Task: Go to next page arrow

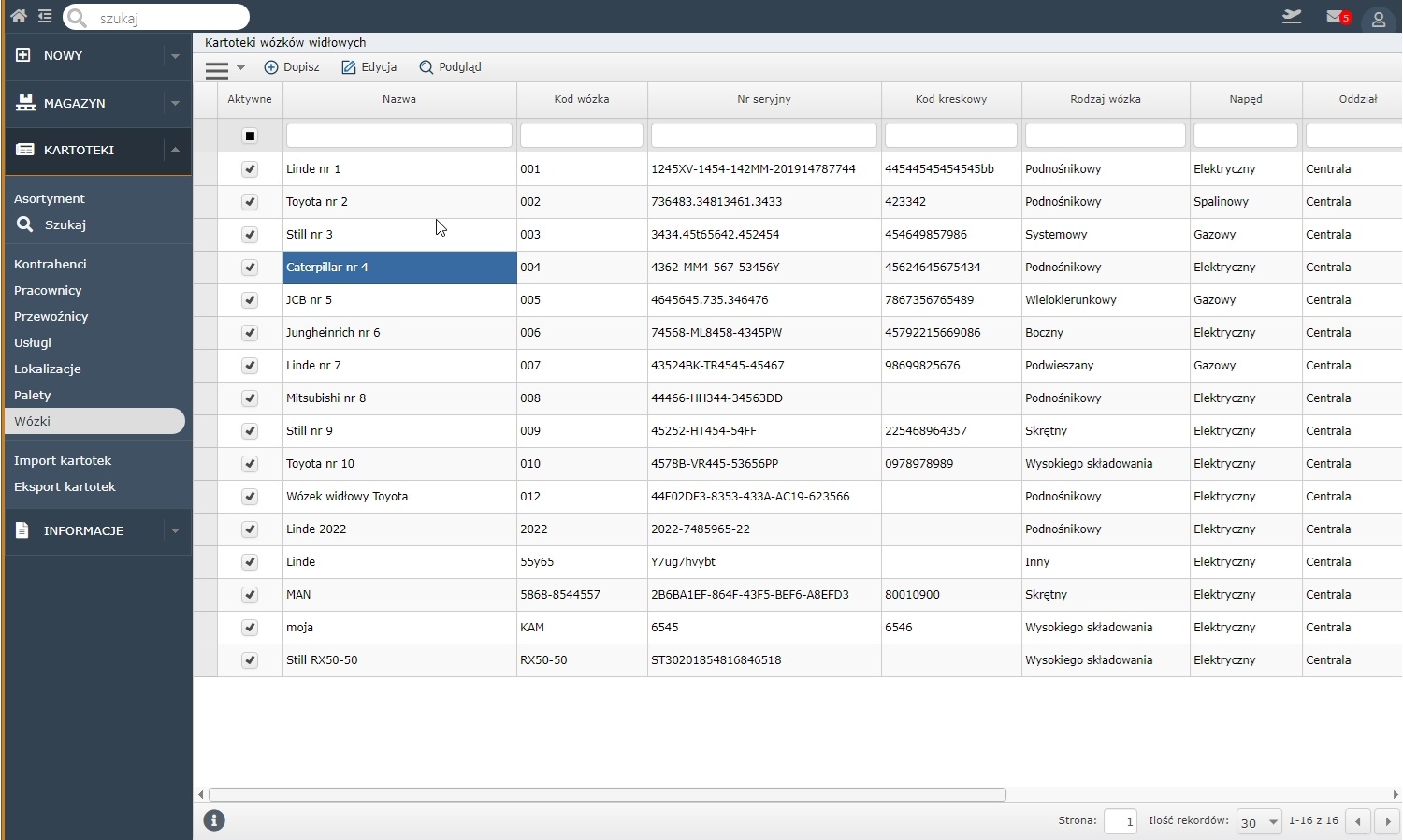Action: point(1388,821)
